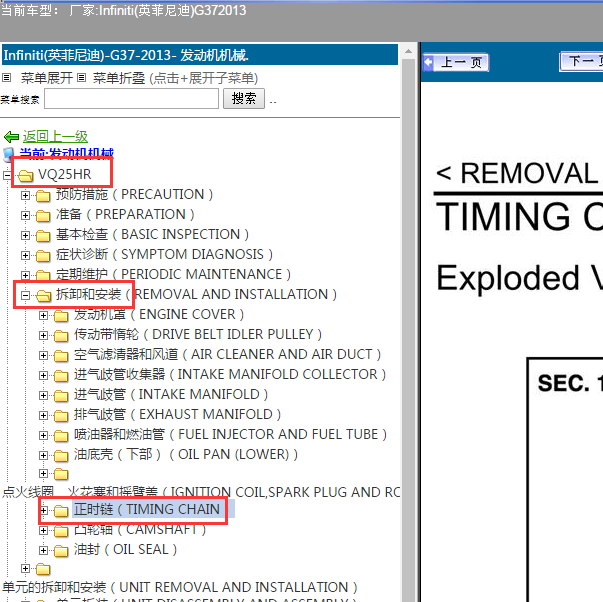
Task: Click the FUEL INJECTOR AND FUEL TUBE folder icon
Action: coord(61,436)
